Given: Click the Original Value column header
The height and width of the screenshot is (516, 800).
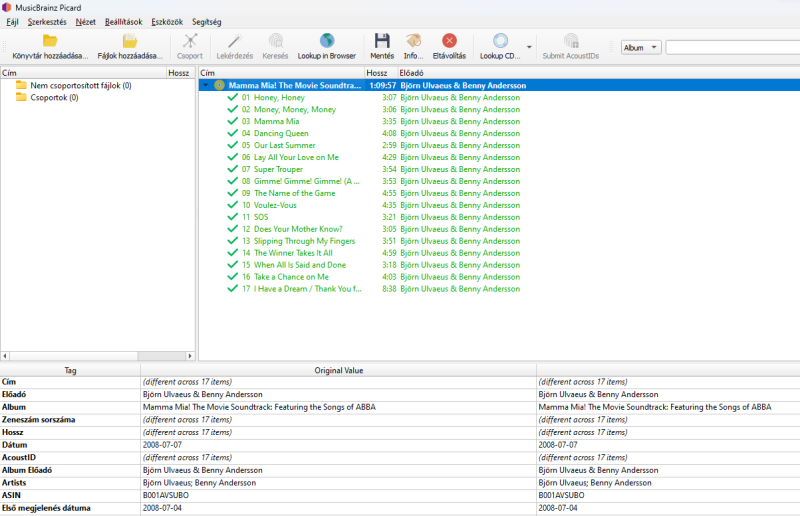Looking at the screenshot, I should [x=339, y=371].
